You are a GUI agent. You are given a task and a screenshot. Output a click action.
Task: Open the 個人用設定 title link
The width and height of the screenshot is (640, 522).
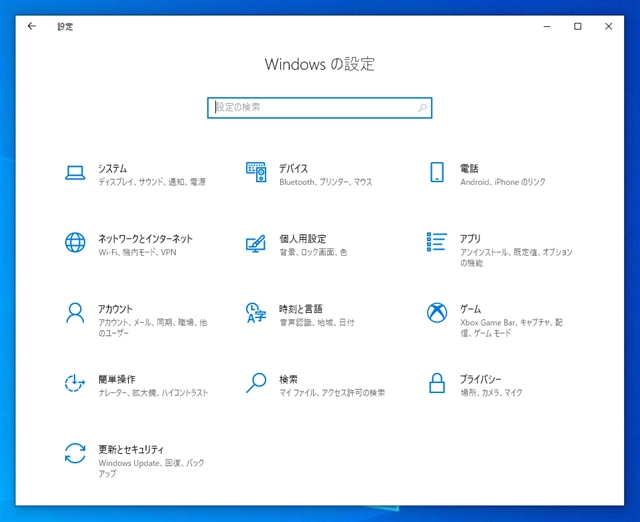(x=302, y=239)
